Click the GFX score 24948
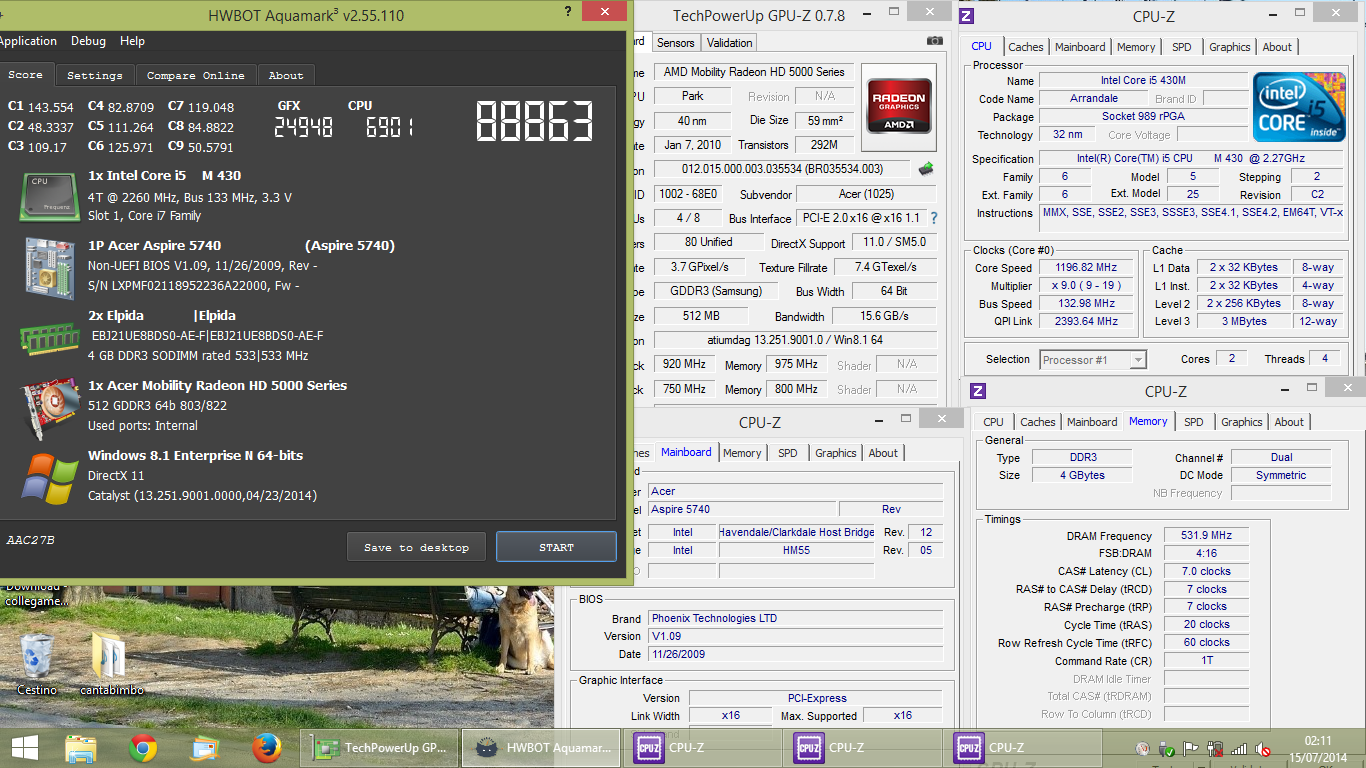 [x=303, y=126]
